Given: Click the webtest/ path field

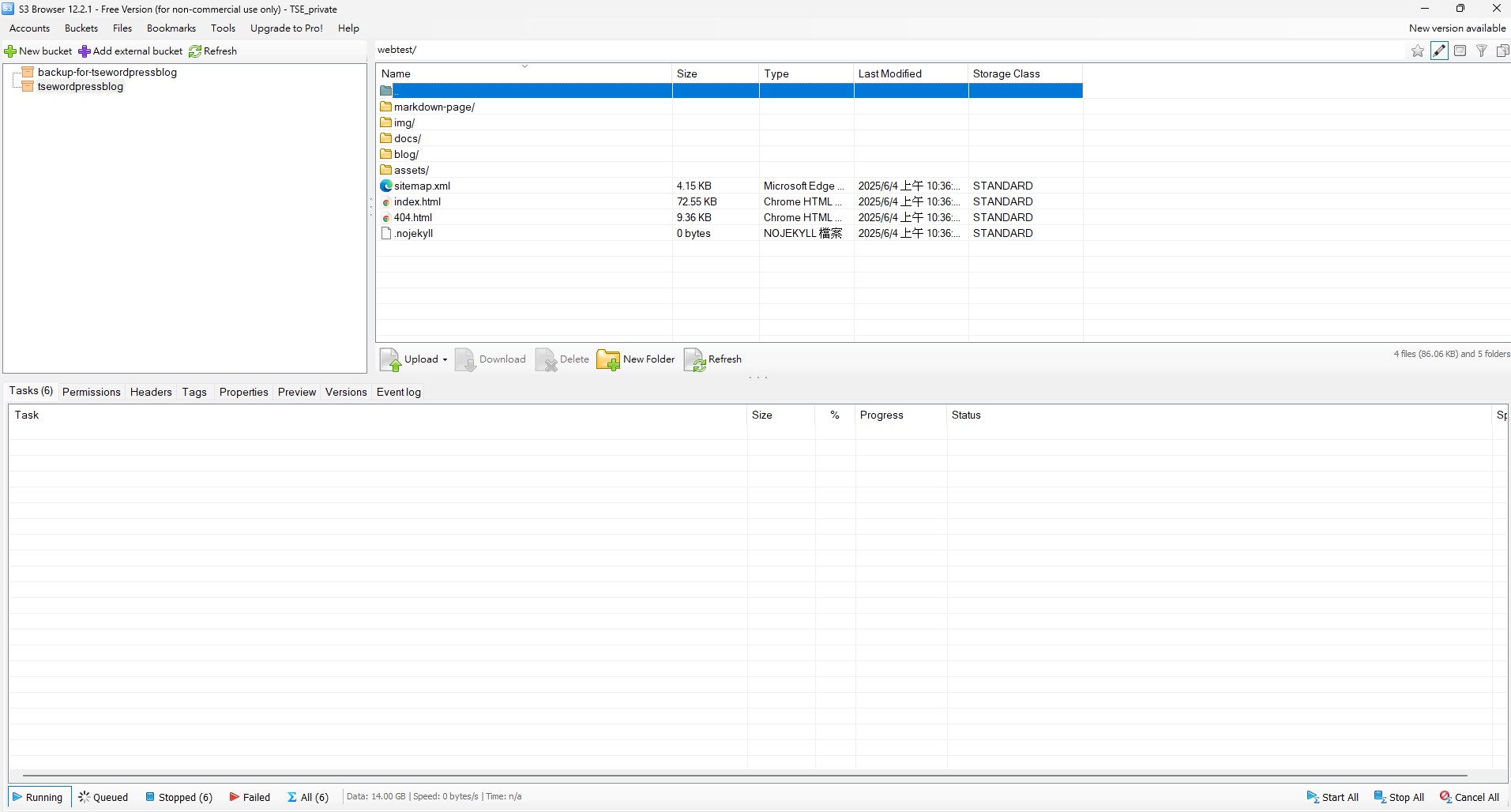Looking at the screenshot, I should tap(889, 50).
